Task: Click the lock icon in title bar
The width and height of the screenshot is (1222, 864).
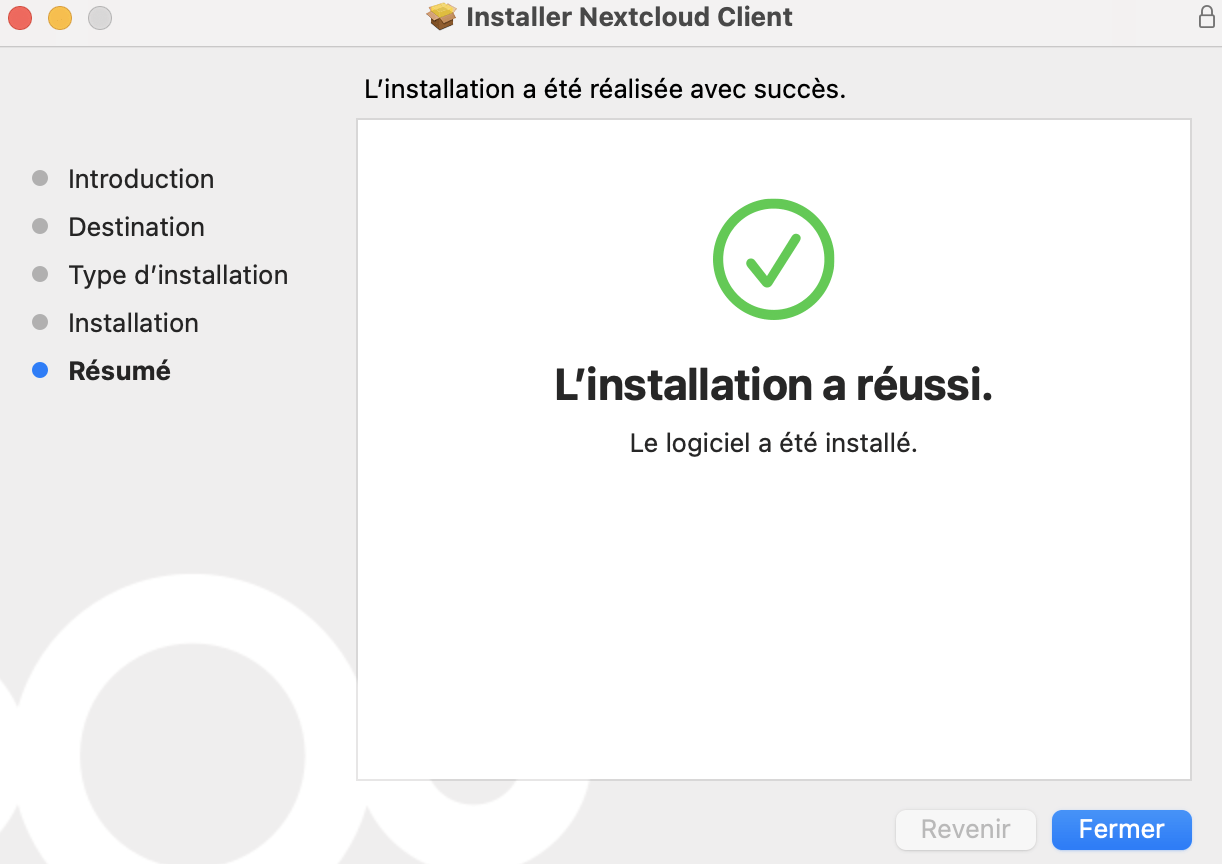Action: coord(1206,17)
